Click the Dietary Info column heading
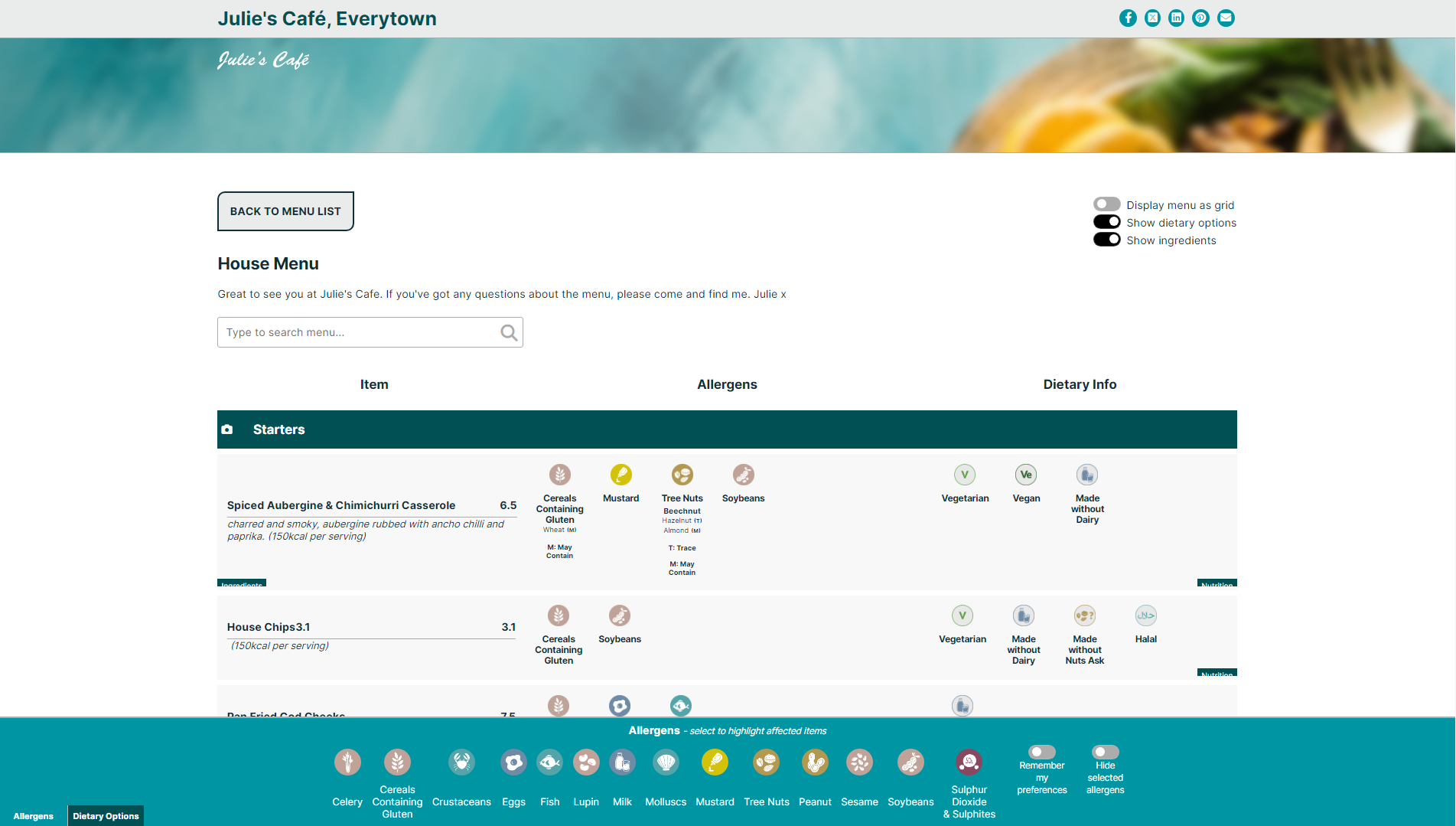The height and width of the screenshot is (826, 1456). pyautogui.click(x=1080, y=384)
